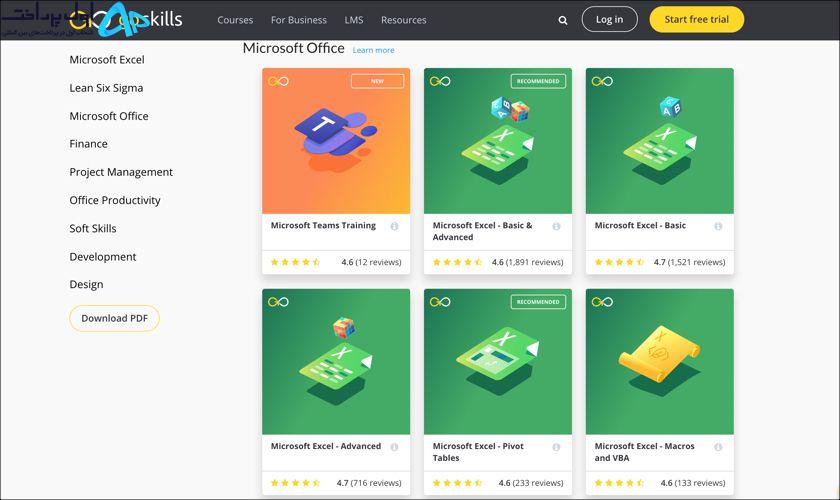Click star rating of Excel - Pivot Tables
This screenshot has height=500, width=840.
458,483
